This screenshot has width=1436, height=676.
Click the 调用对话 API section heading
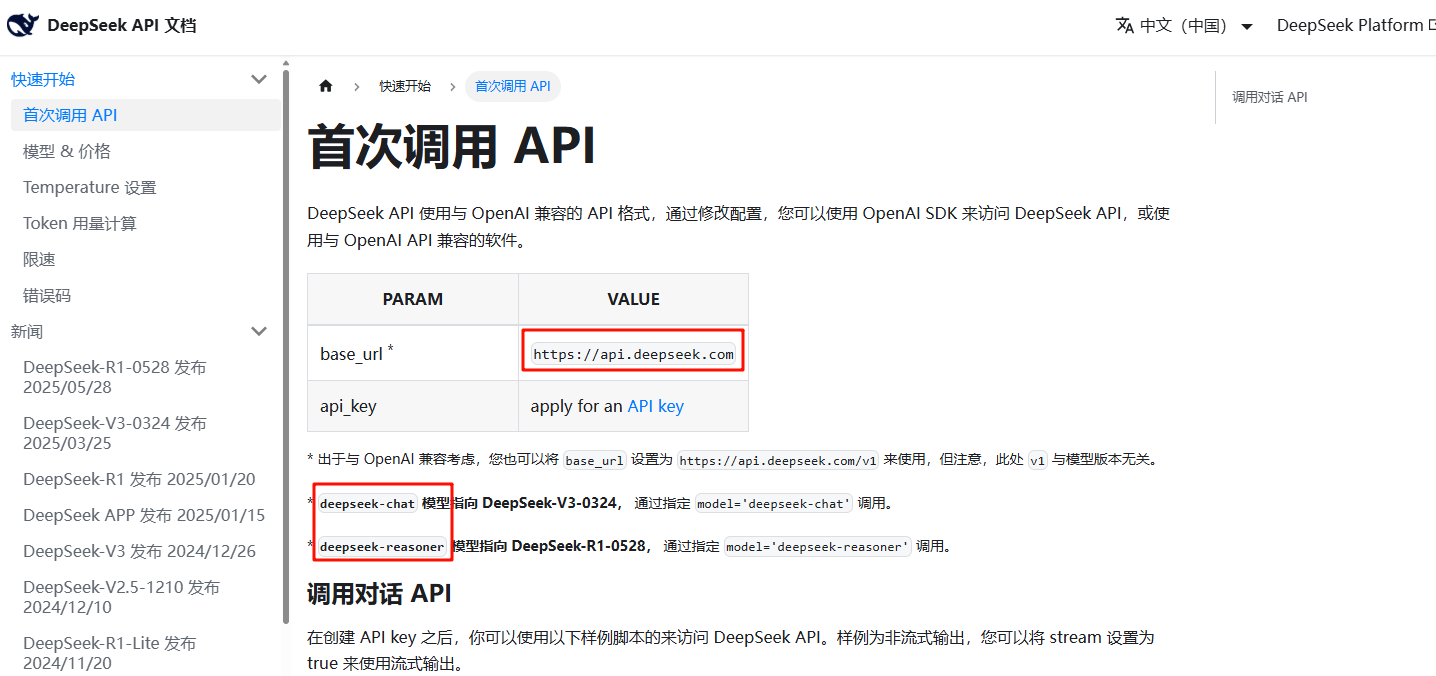tap(379, 594)
